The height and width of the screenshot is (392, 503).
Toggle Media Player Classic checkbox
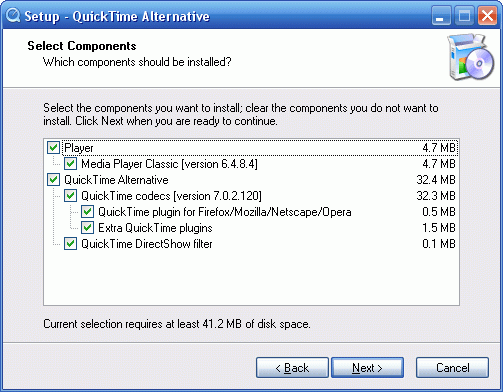point(70,164)
